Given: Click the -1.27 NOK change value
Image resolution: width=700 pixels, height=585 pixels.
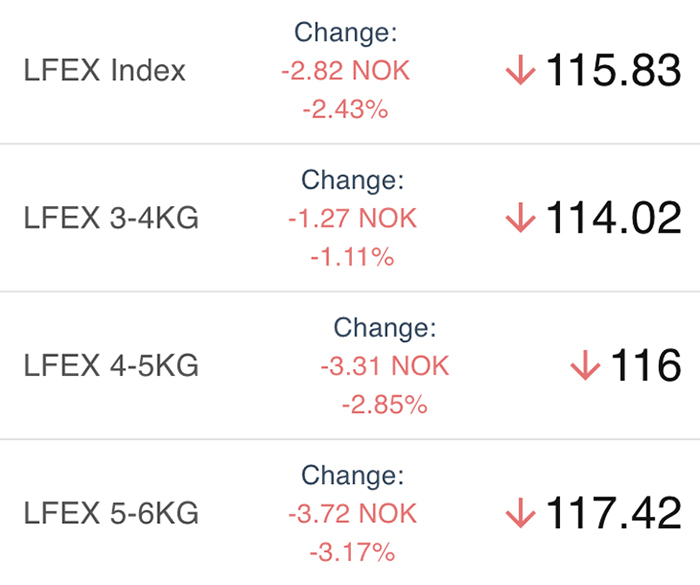Looking at the screenshot, I should pyautogui.click(x=353, y=218).
